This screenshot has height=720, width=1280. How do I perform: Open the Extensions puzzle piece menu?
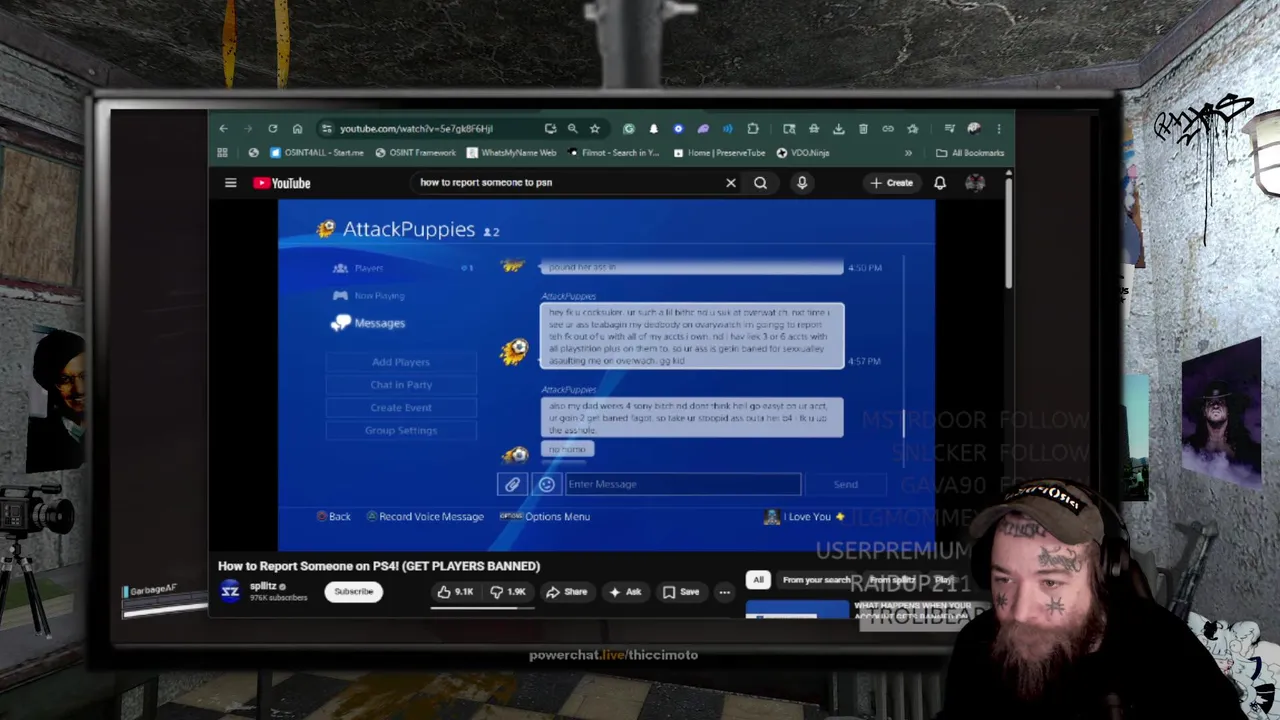pyautogui.click(x=752, y=129)
